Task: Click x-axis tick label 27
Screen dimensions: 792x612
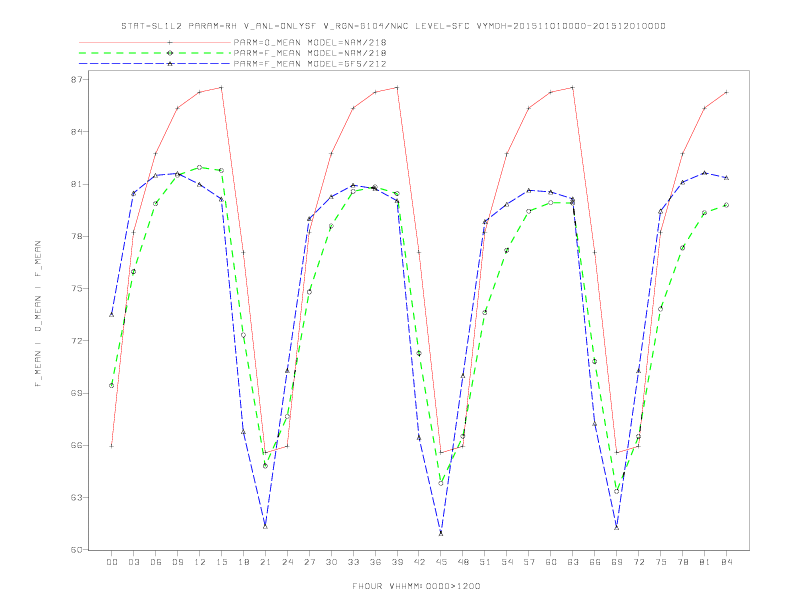Action: 310,562
